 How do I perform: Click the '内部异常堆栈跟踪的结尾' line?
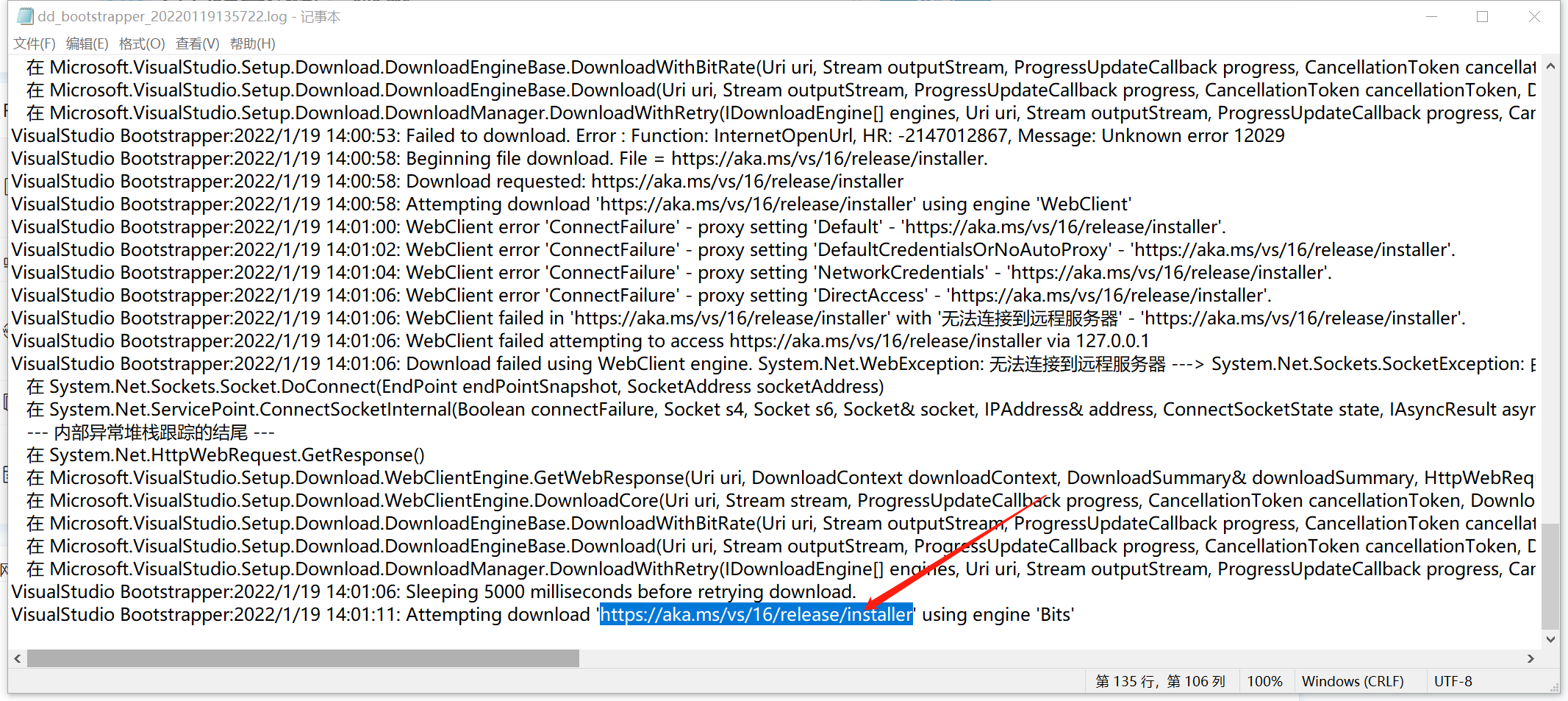point(151,432)
